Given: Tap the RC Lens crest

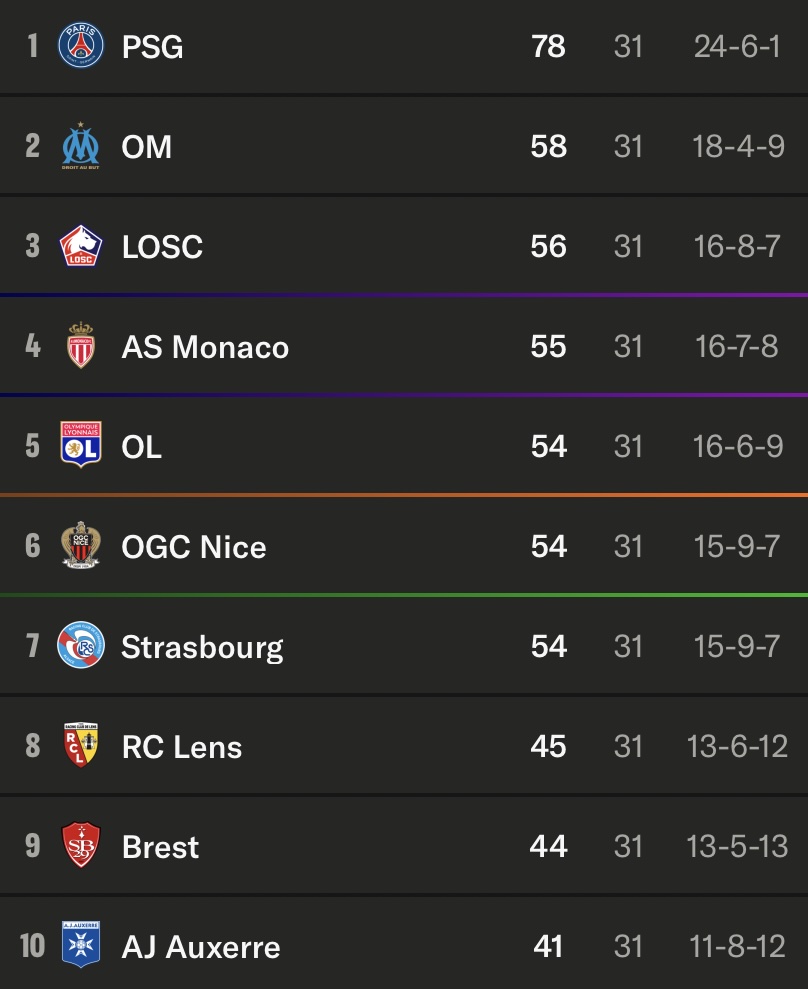Looking at the screenshot, I should [x=81, y=745].
